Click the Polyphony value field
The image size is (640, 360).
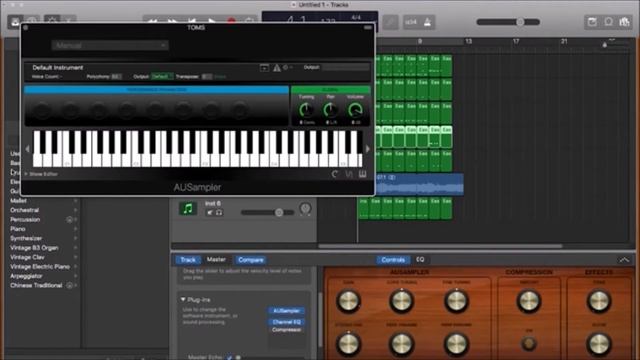[116, 76]
